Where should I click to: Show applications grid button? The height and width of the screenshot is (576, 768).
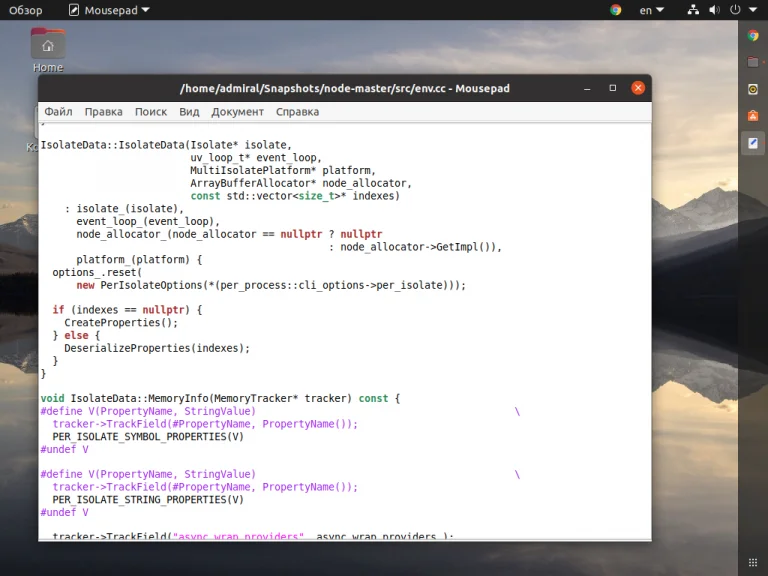pyautogui.click(x=753, y=562)
